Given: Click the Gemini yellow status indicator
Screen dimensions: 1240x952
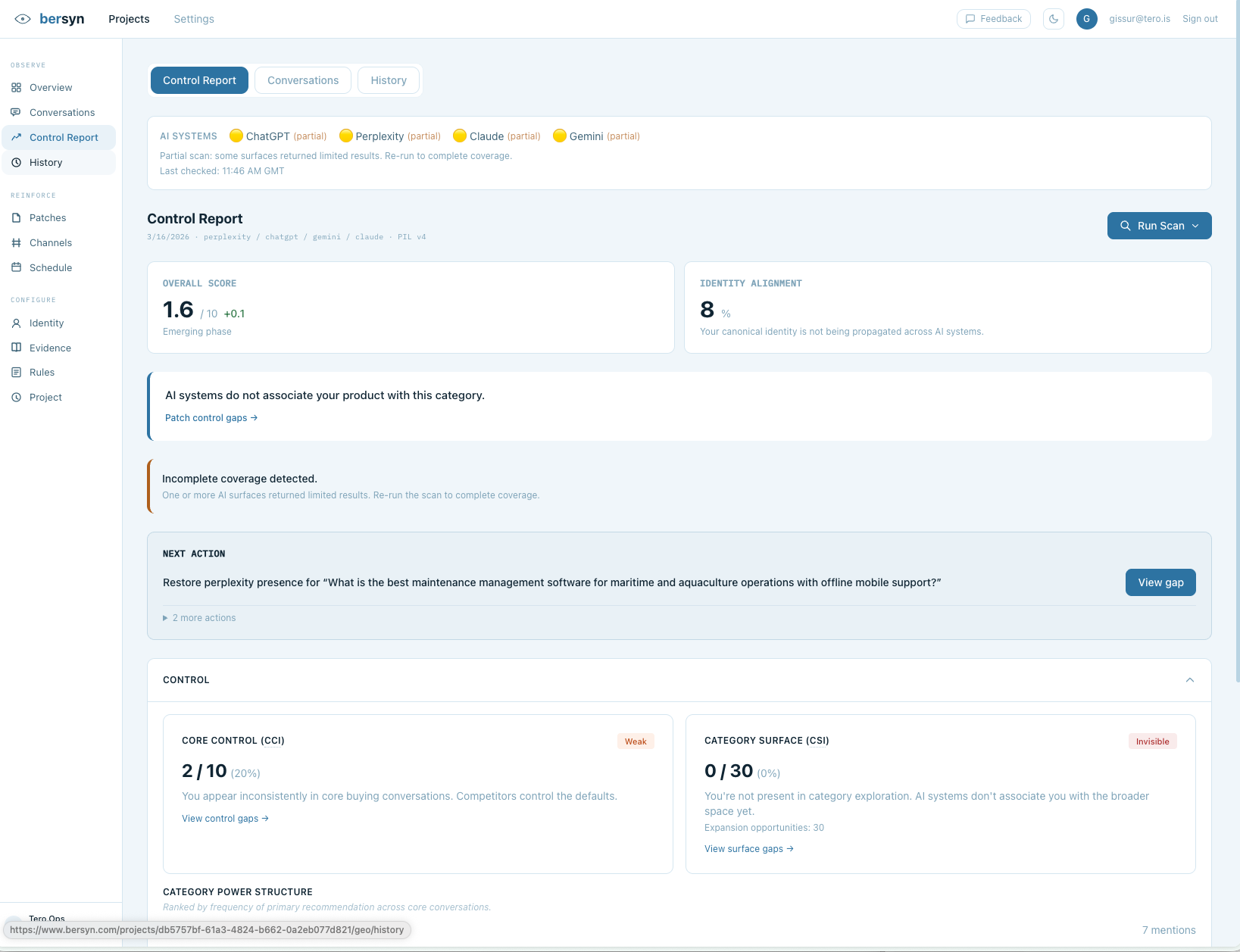Looking at the screenshot, I should pos(560,136).
